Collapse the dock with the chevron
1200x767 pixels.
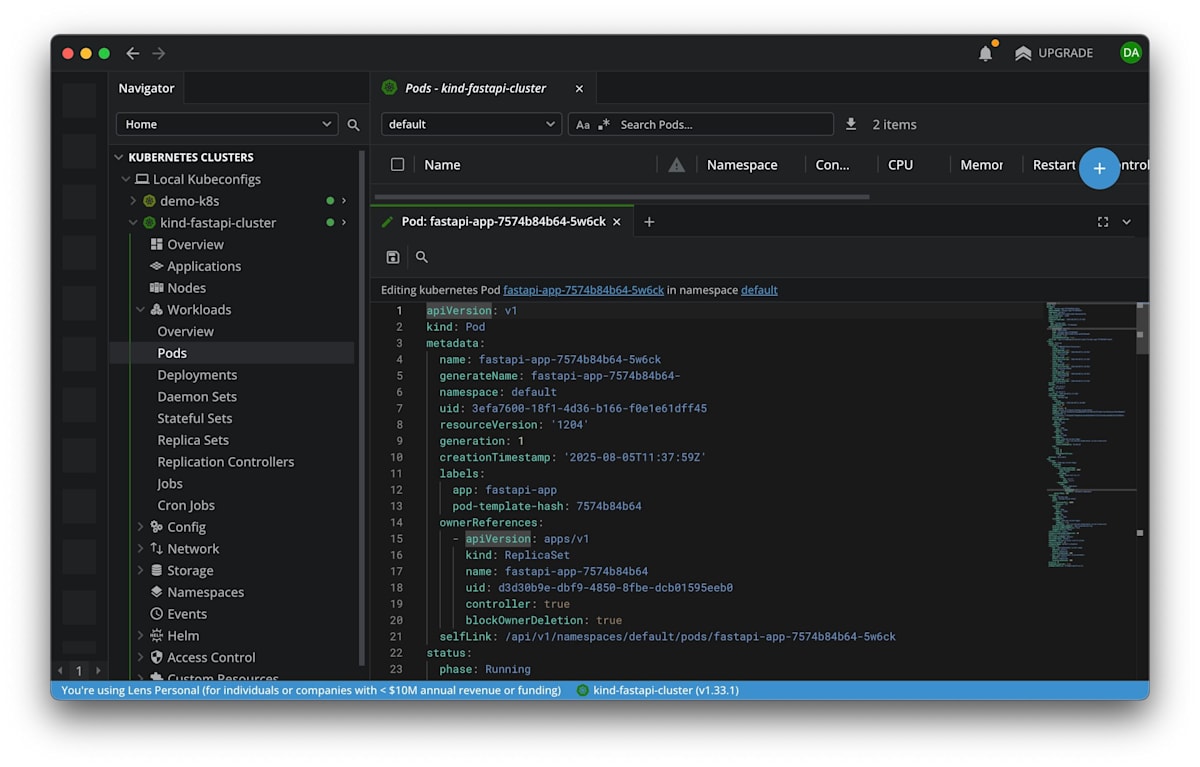(x=1127, y=222)
